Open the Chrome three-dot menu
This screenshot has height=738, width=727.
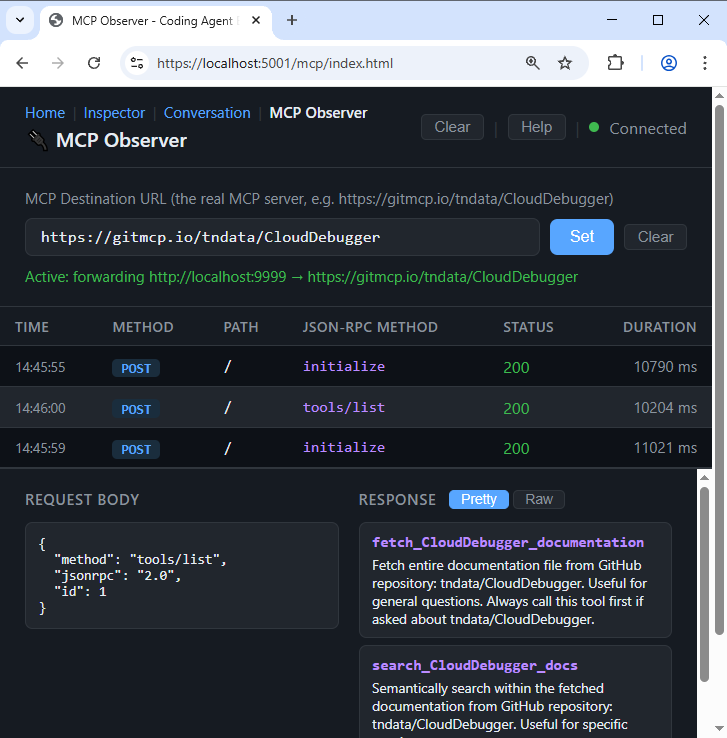pos(704,63)
